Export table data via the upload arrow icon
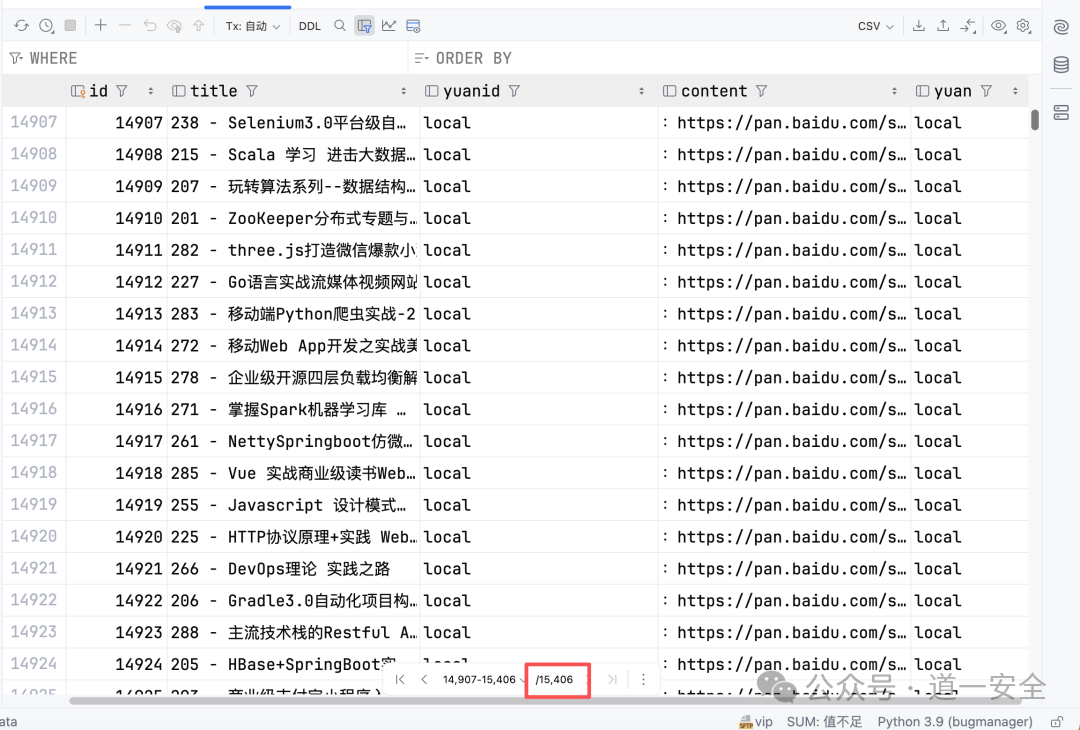Viewport: 1080px width, 730px height. coord(943,26)
